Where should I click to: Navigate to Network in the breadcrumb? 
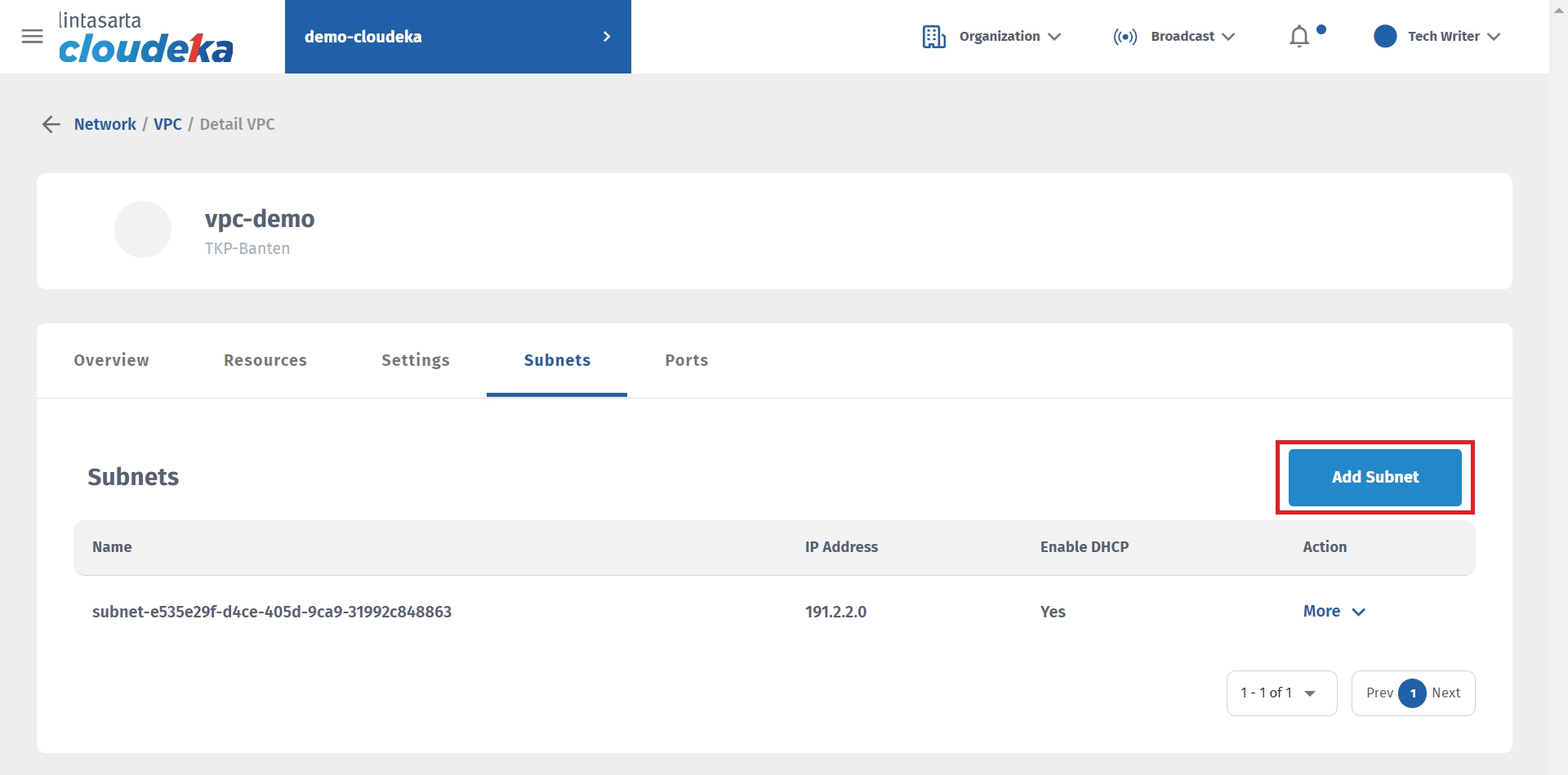(105, 124)
